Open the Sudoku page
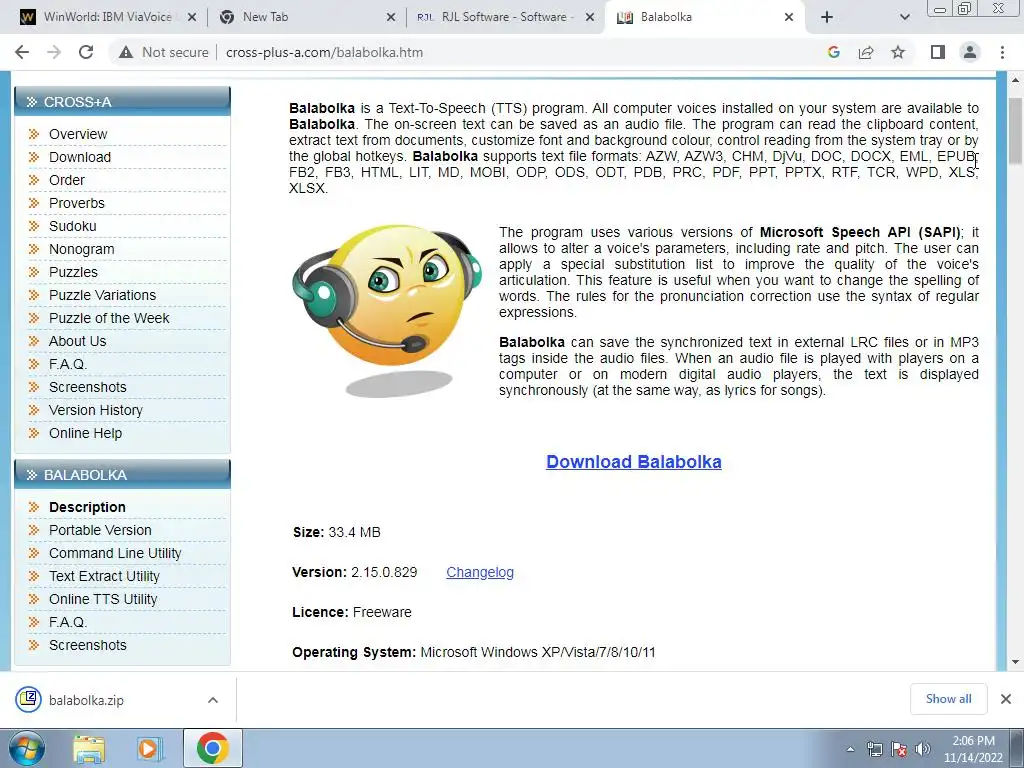Image resolution: width=1024 pixels, height=768 pixels. pos(72,226)
